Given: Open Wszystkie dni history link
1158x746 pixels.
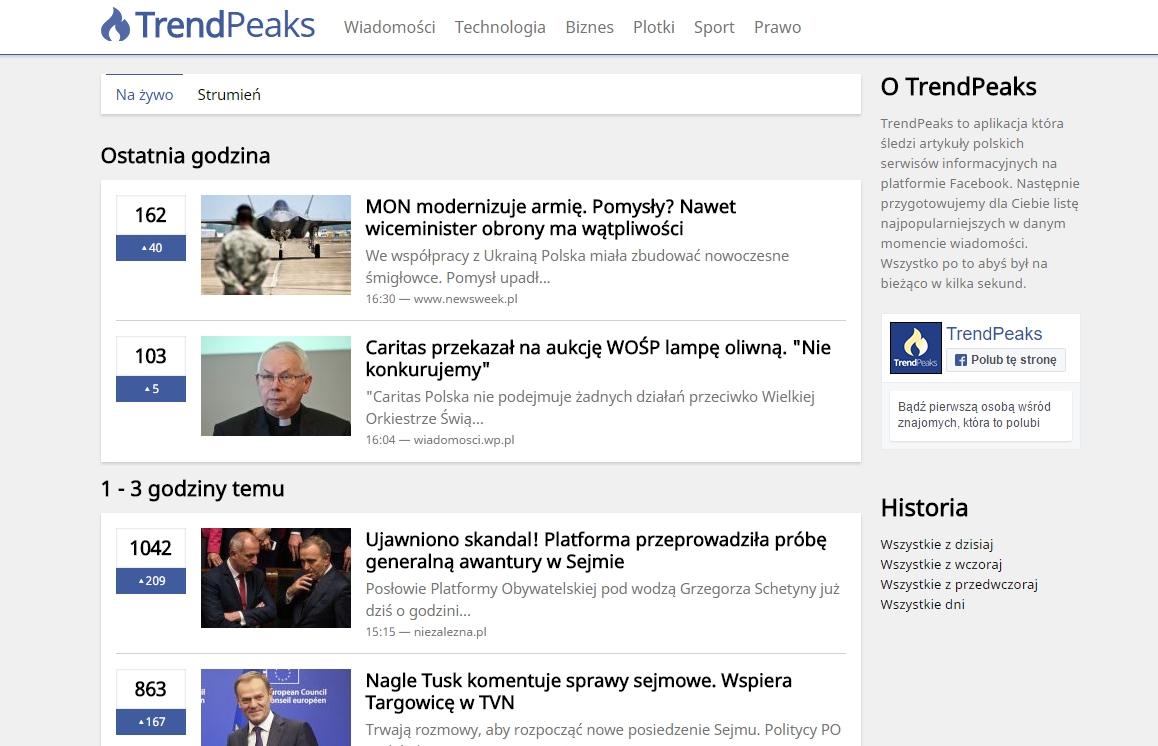Looking at the screenshot, I should click(922, 604).
